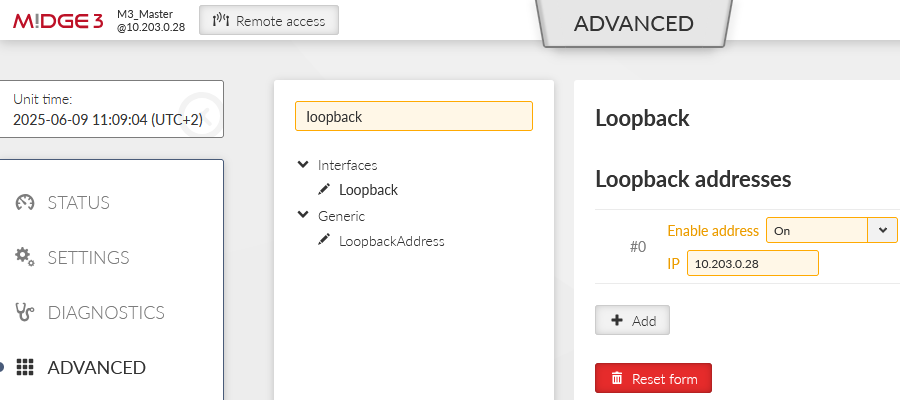The width and height of the screenshot is (900, 400).
Task: Click the Loopback addresses heading
Action: pos(693,179)
